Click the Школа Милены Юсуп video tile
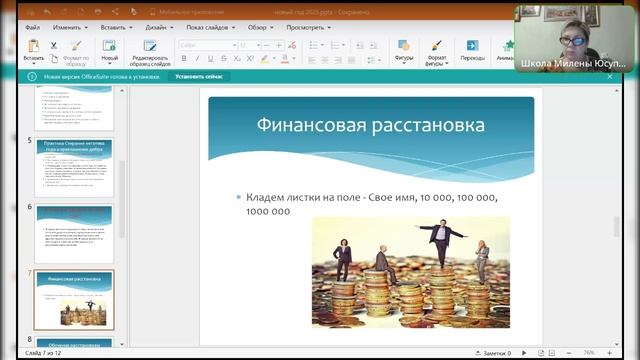 574,39
